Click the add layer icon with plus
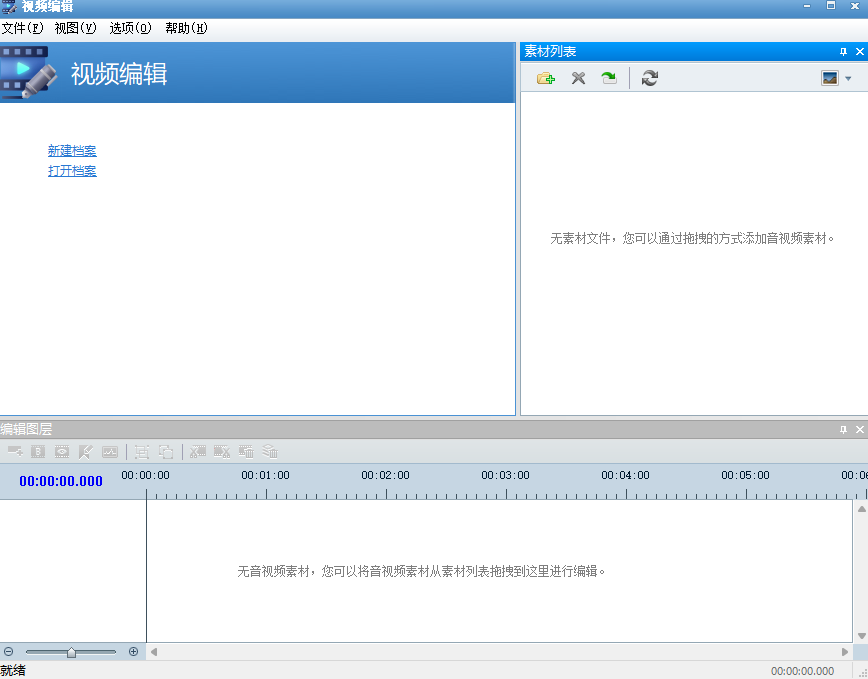The image size is (868, 679). pyautogui.click(x=15, y=452)
